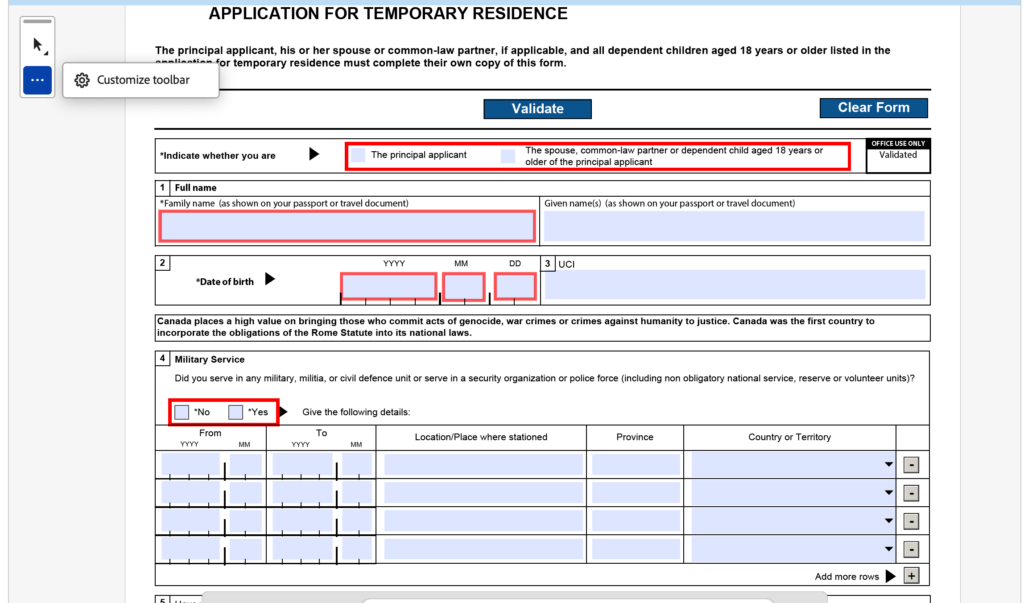Click the UCI input field
The image size is (1024, 603).
click(735, 286)
